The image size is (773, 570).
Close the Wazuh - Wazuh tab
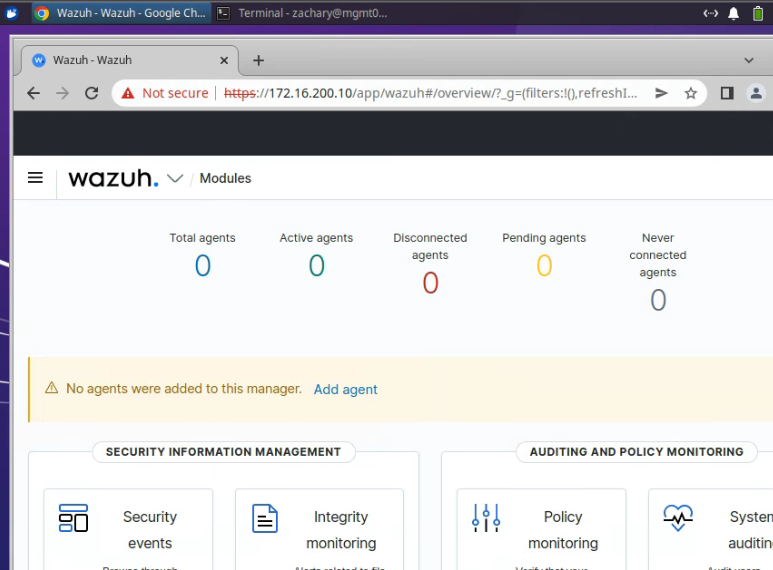tap(224, 60)
